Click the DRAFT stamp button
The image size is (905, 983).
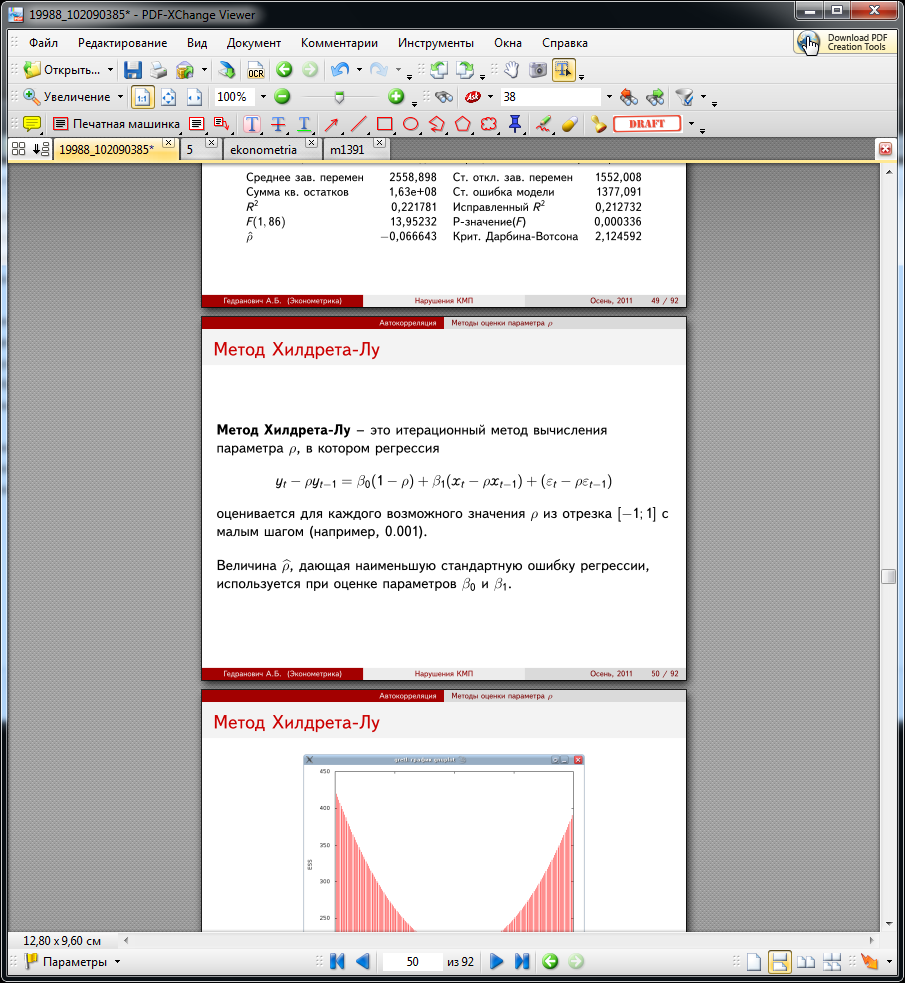click(x=647, y=124)
